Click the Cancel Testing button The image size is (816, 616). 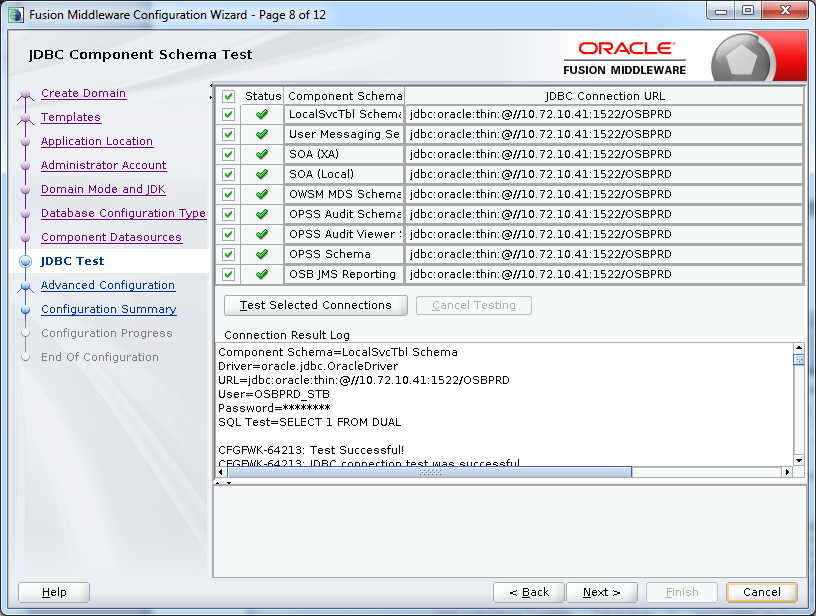pyautogui.click(x=474, y=305)
